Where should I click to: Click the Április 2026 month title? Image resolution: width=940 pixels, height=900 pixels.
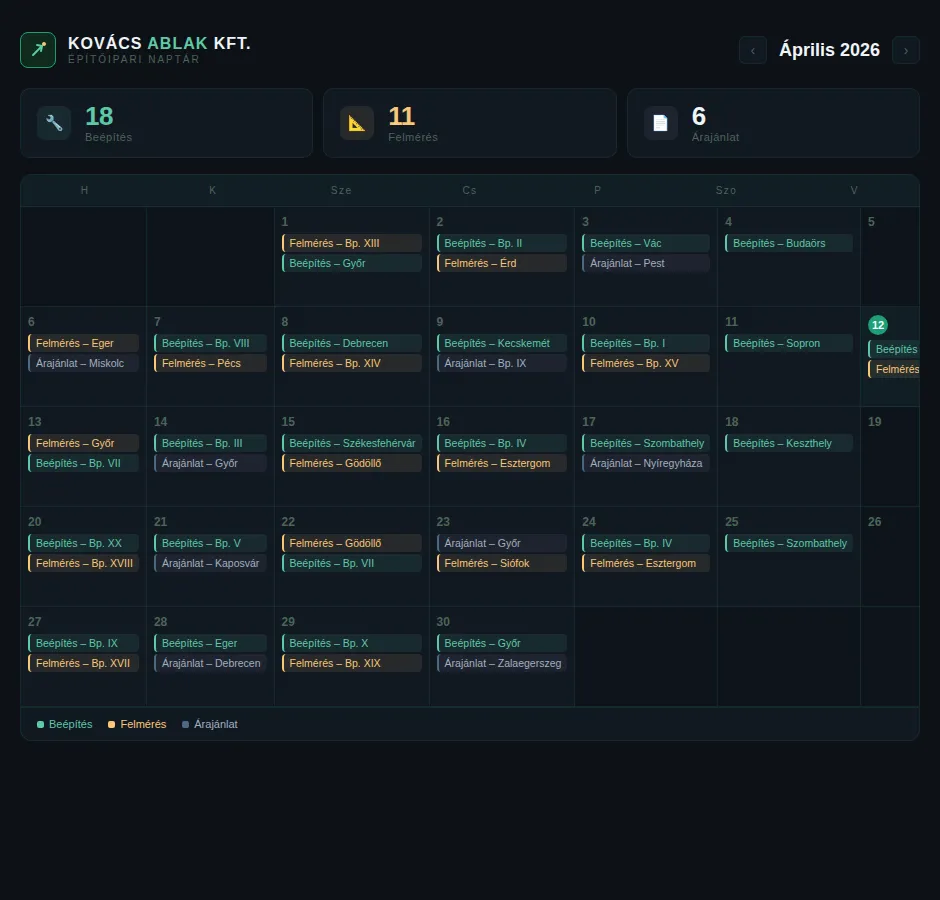point(829,50)
